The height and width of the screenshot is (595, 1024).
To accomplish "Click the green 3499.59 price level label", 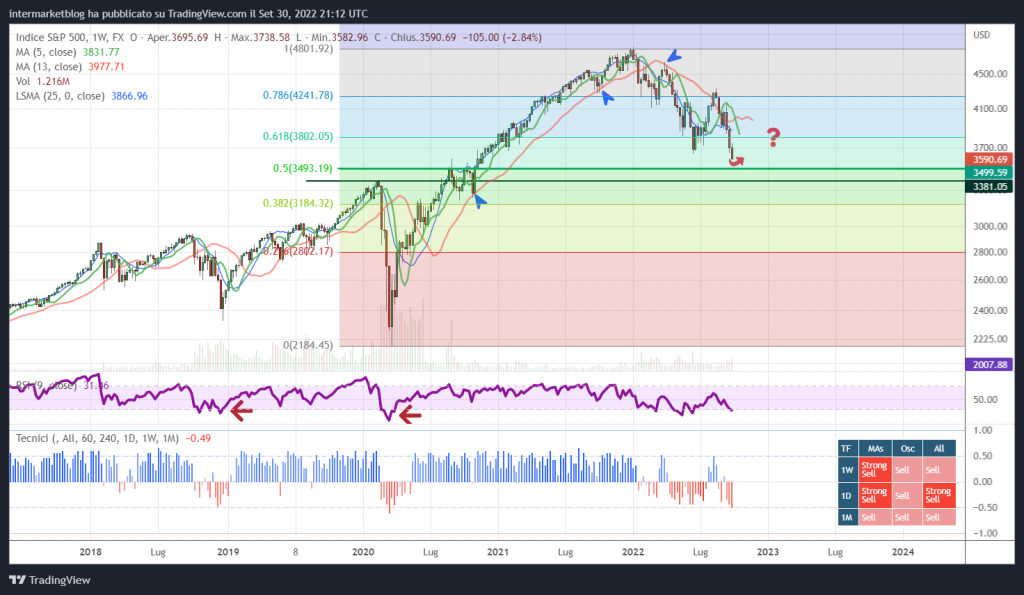I will pos(990,173).
